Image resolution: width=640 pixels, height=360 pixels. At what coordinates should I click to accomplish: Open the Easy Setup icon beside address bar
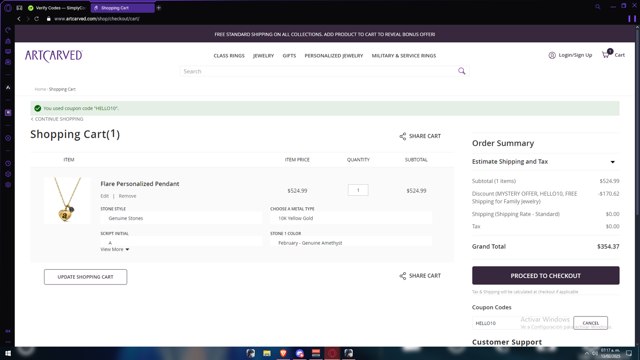click(x=632, y=19)
